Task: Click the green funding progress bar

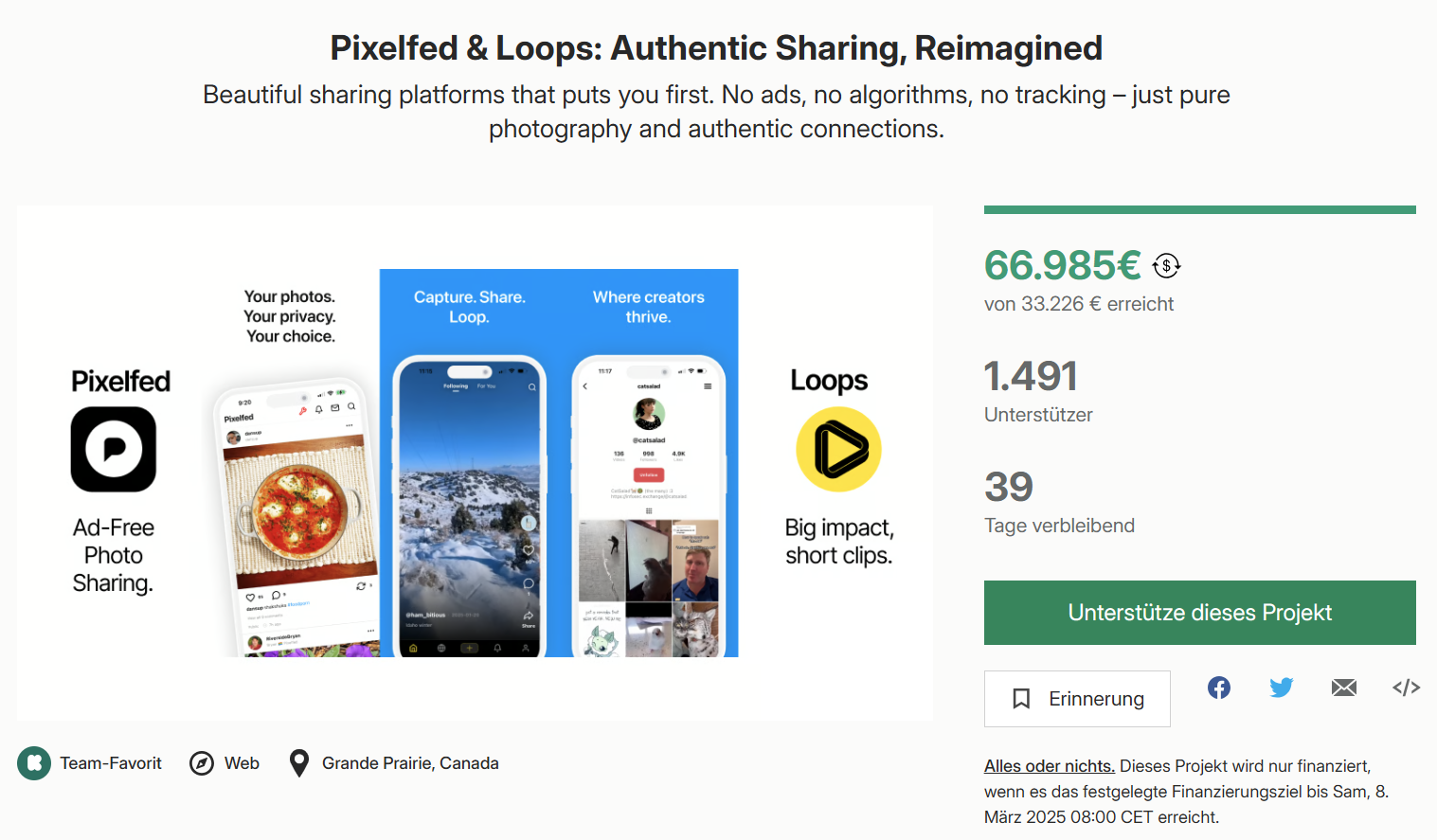Action: click(1200, 210)
